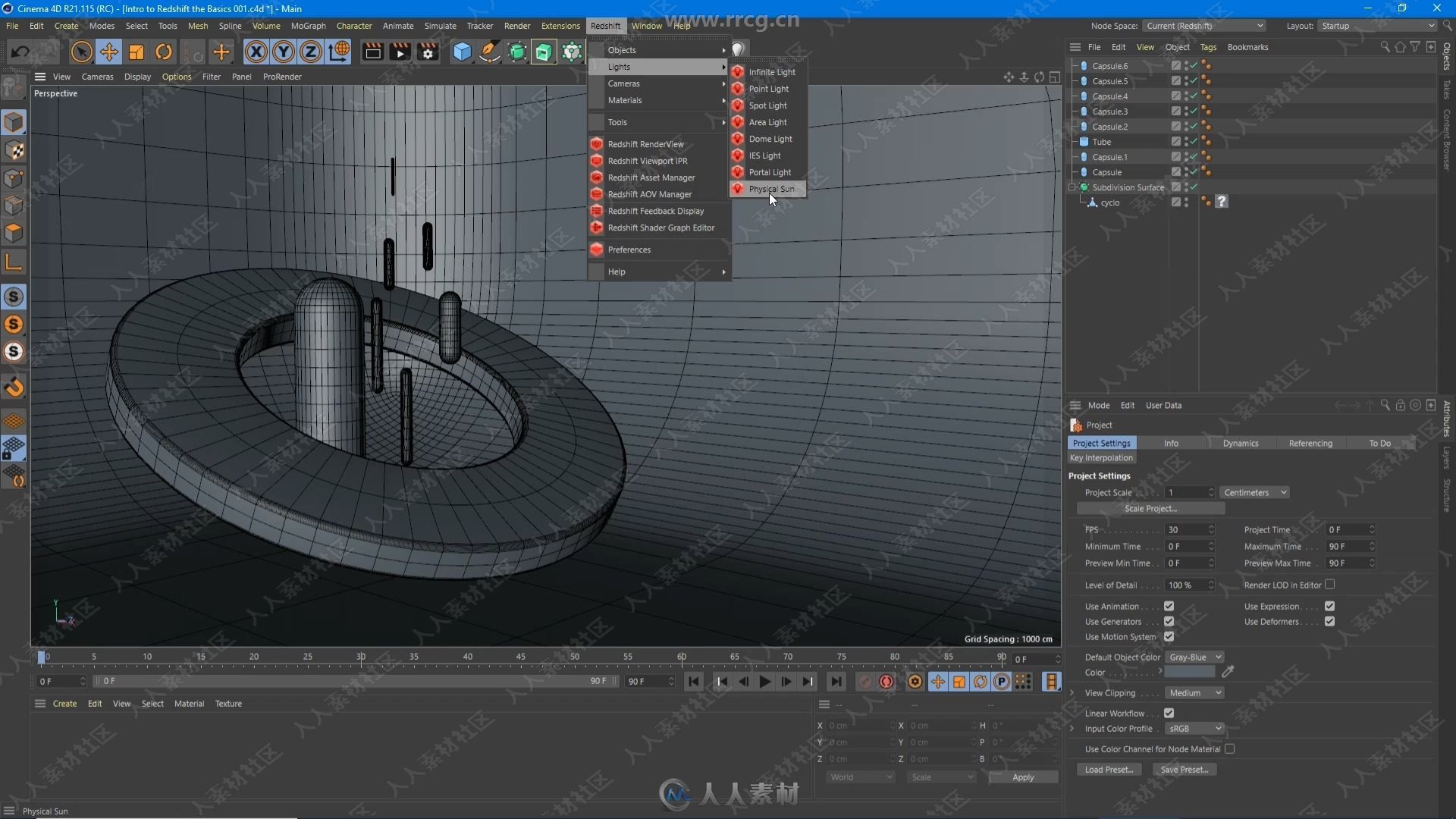Viewport: 1456px width, 819px height.
Task: Click the Color swatch in Project Settings
Action: (x=1190, y=673)
